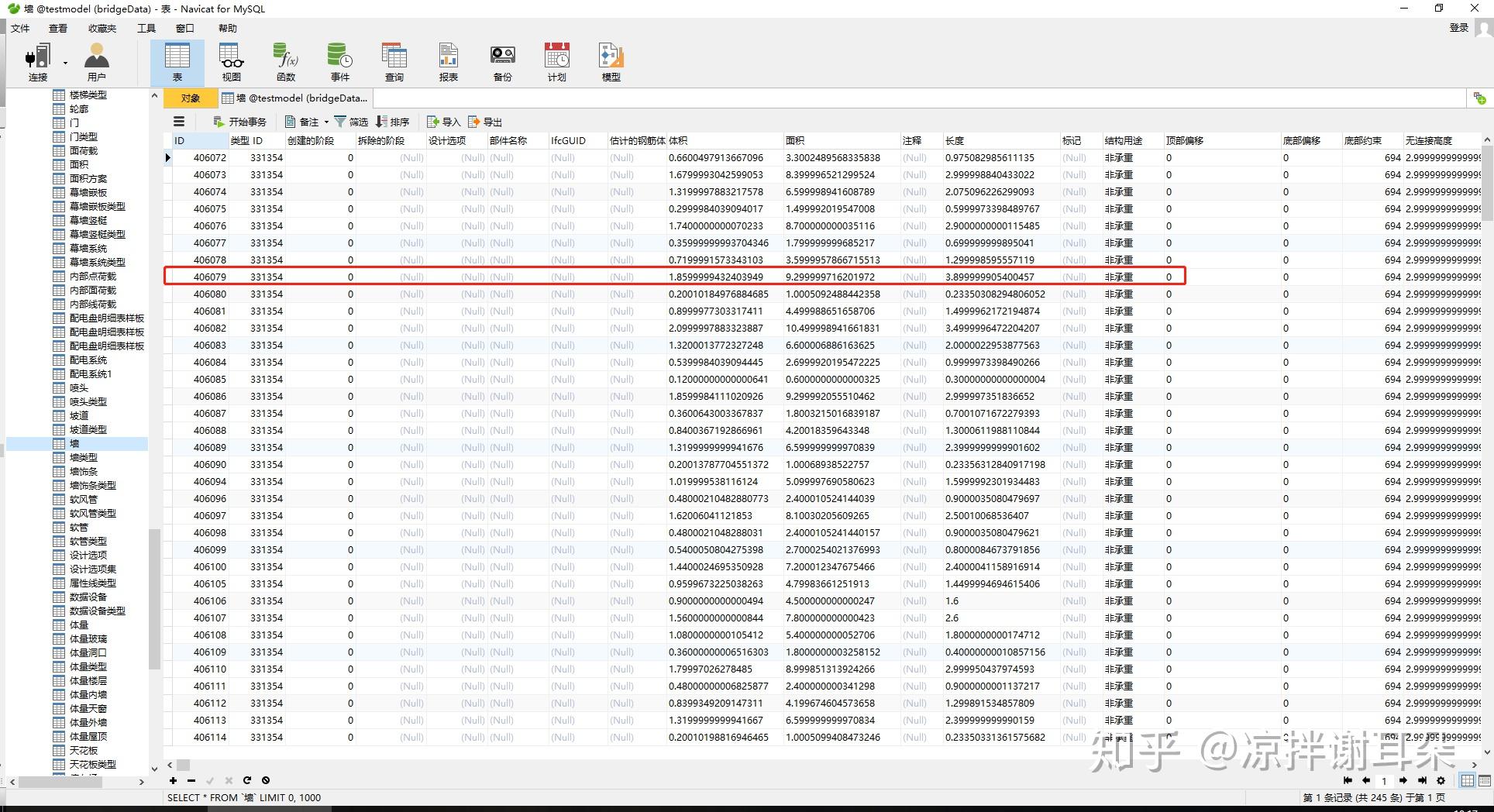Open the 窗口 menu

pos(185,28)
